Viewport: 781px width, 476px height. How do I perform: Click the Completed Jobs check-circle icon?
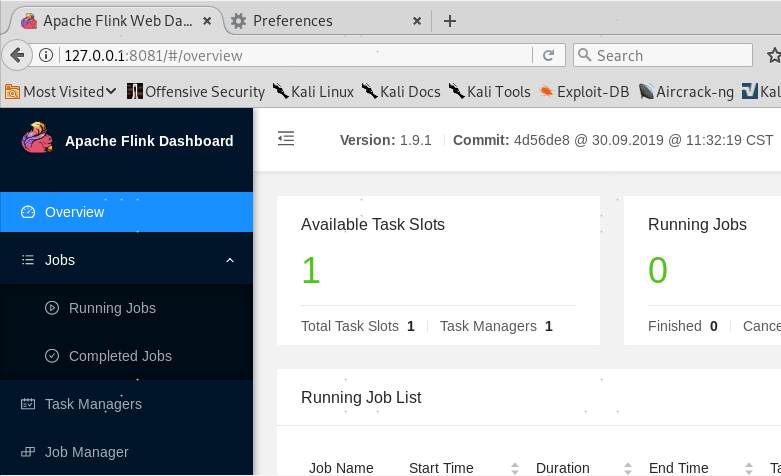pos(52,356)
